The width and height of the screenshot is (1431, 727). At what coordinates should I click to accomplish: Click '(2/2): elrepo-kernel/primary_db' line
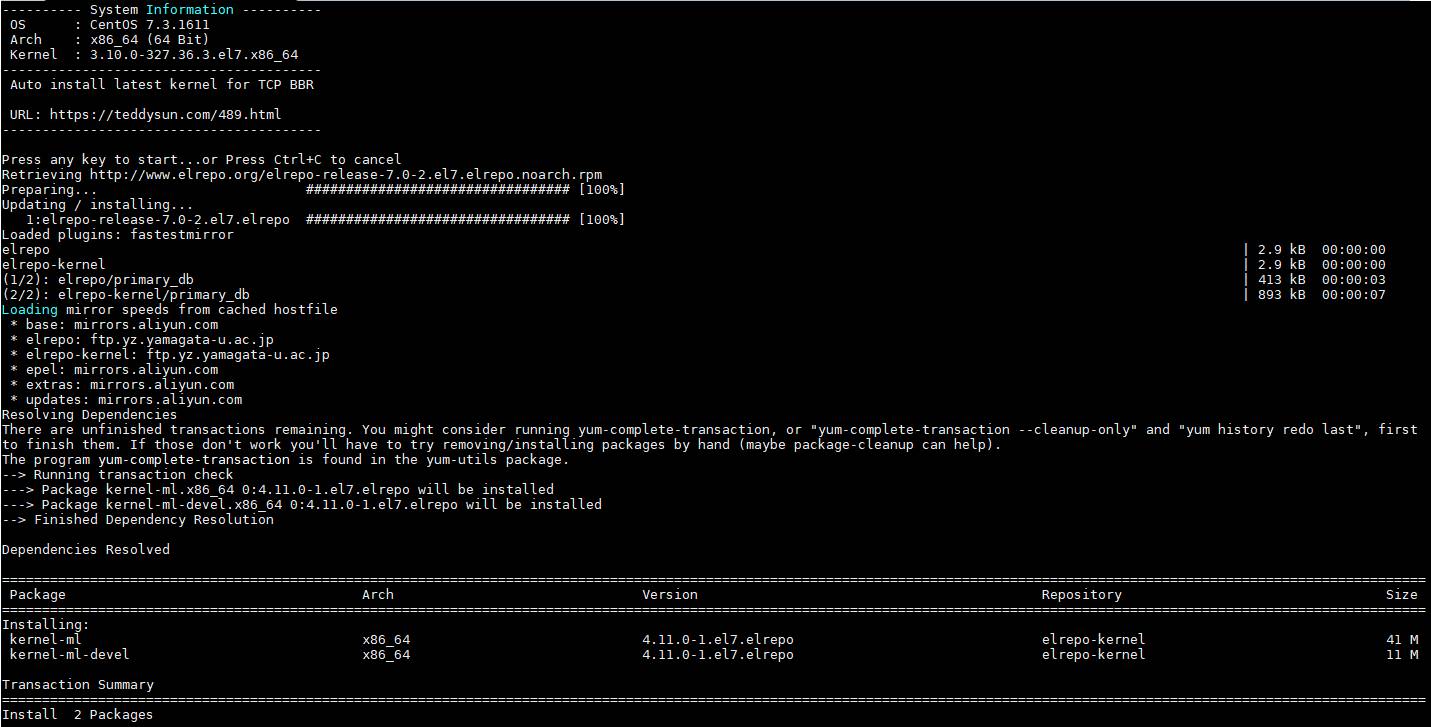pos(126,295)
